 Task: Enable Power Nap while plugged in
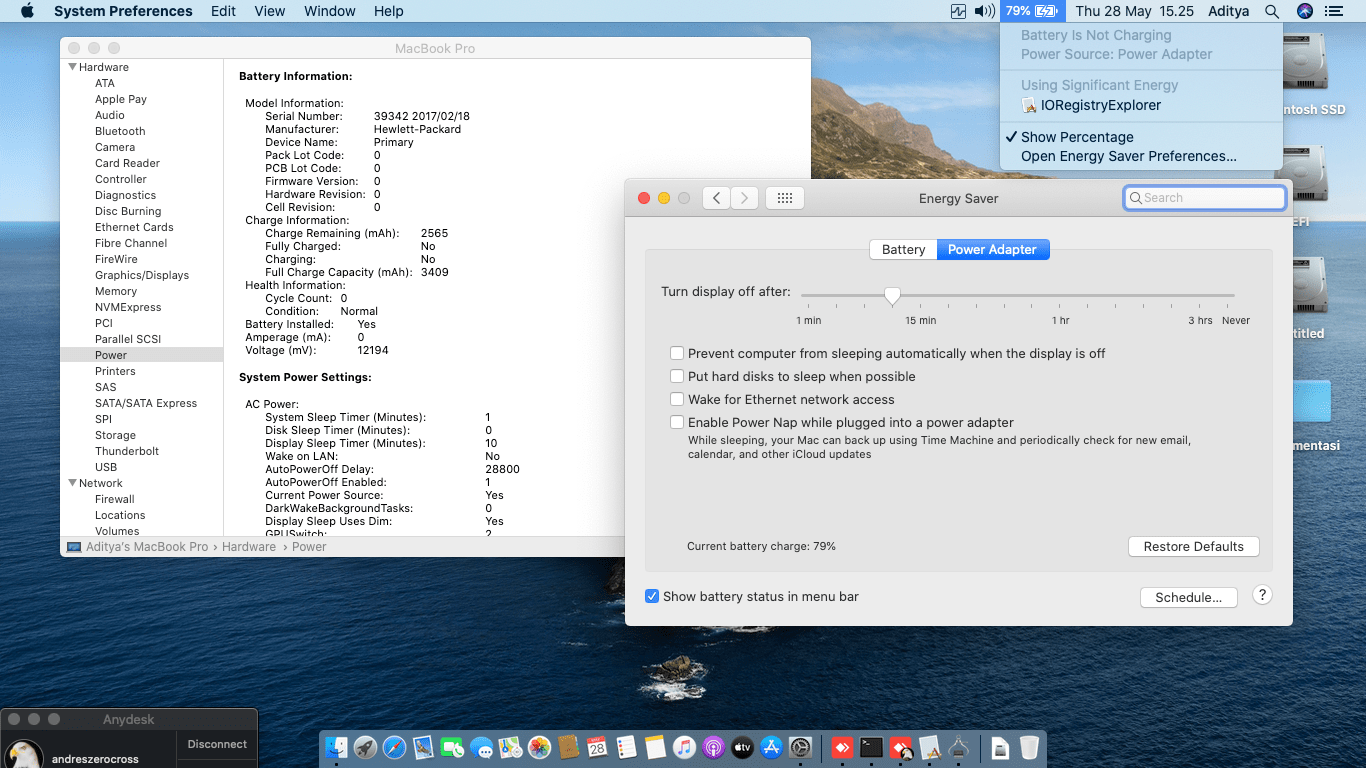(x=677, y=422)
